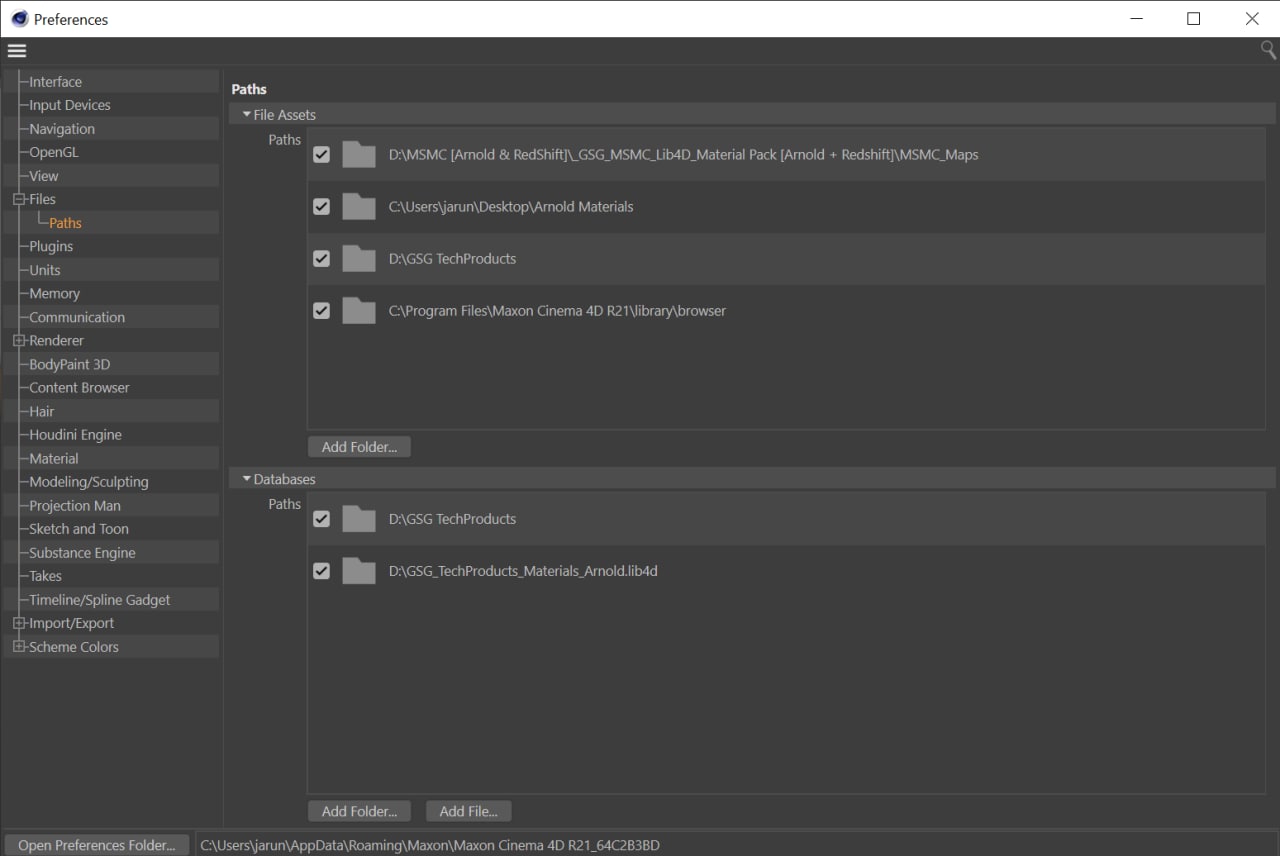Click folder icon for File Assets GSG TechProducts
This screenshot has width=1280, height=856.
click(359, 258)
